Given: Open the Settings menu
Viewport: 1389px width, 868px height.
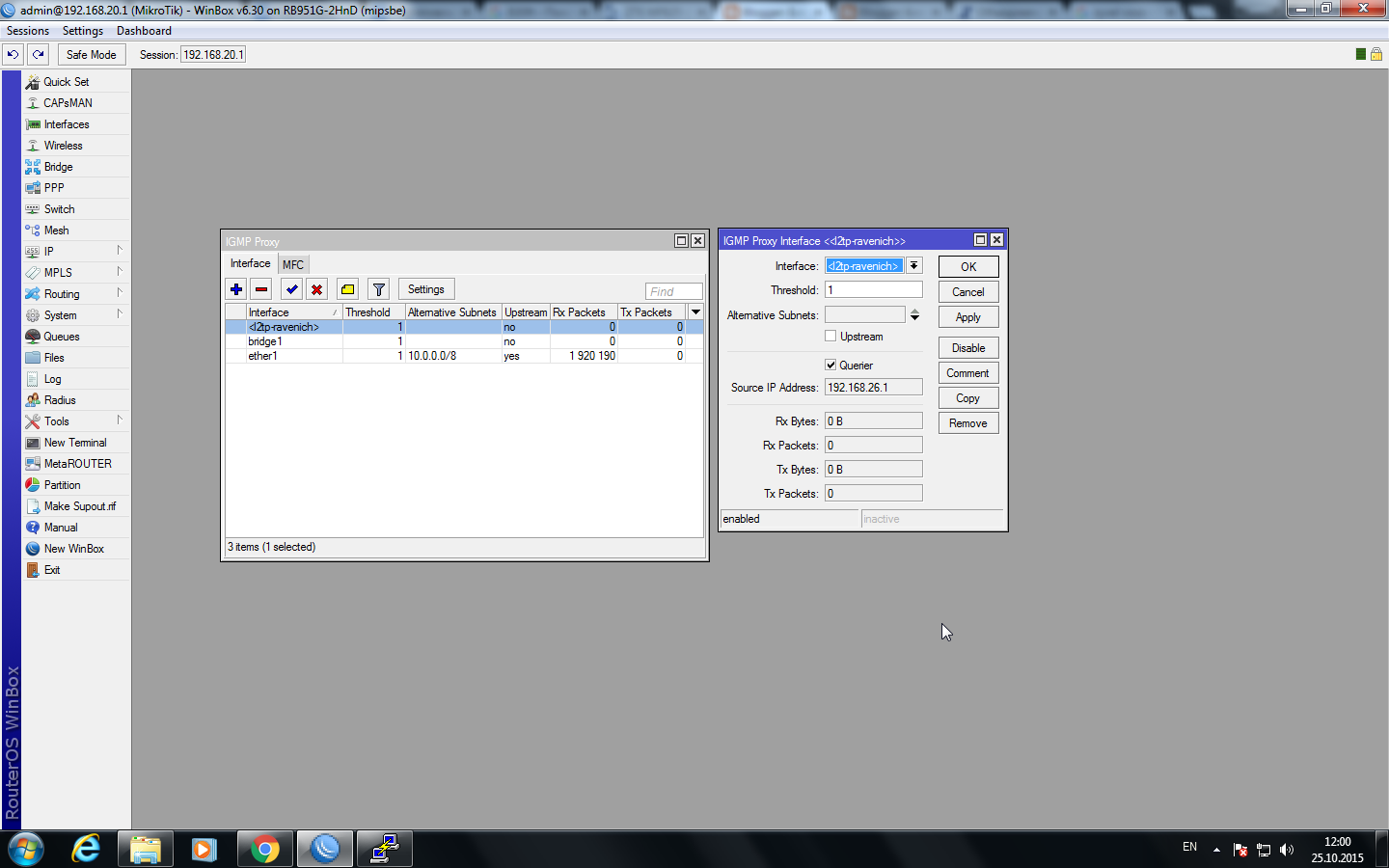Looking at the screenshot, I should 83,31.
